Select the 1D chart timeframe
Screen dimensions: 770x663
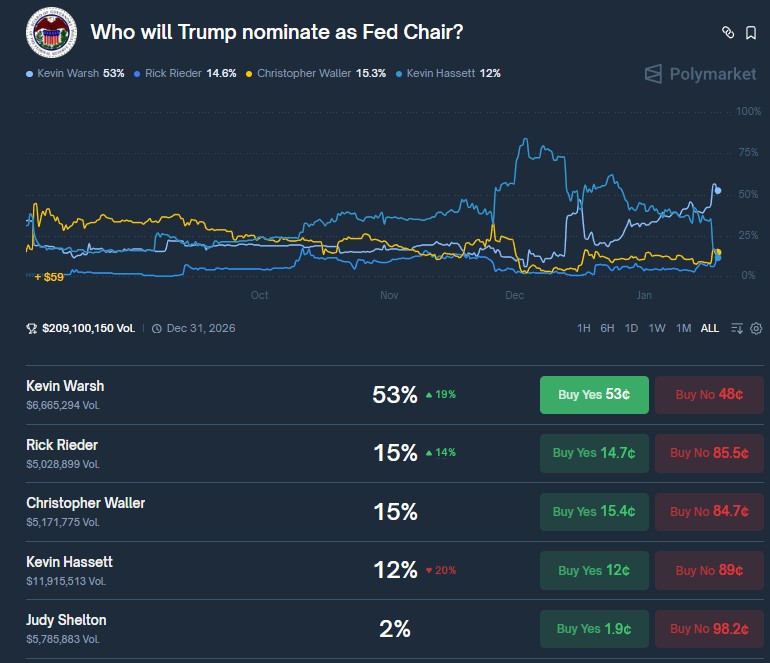click(x=631, y=328)
